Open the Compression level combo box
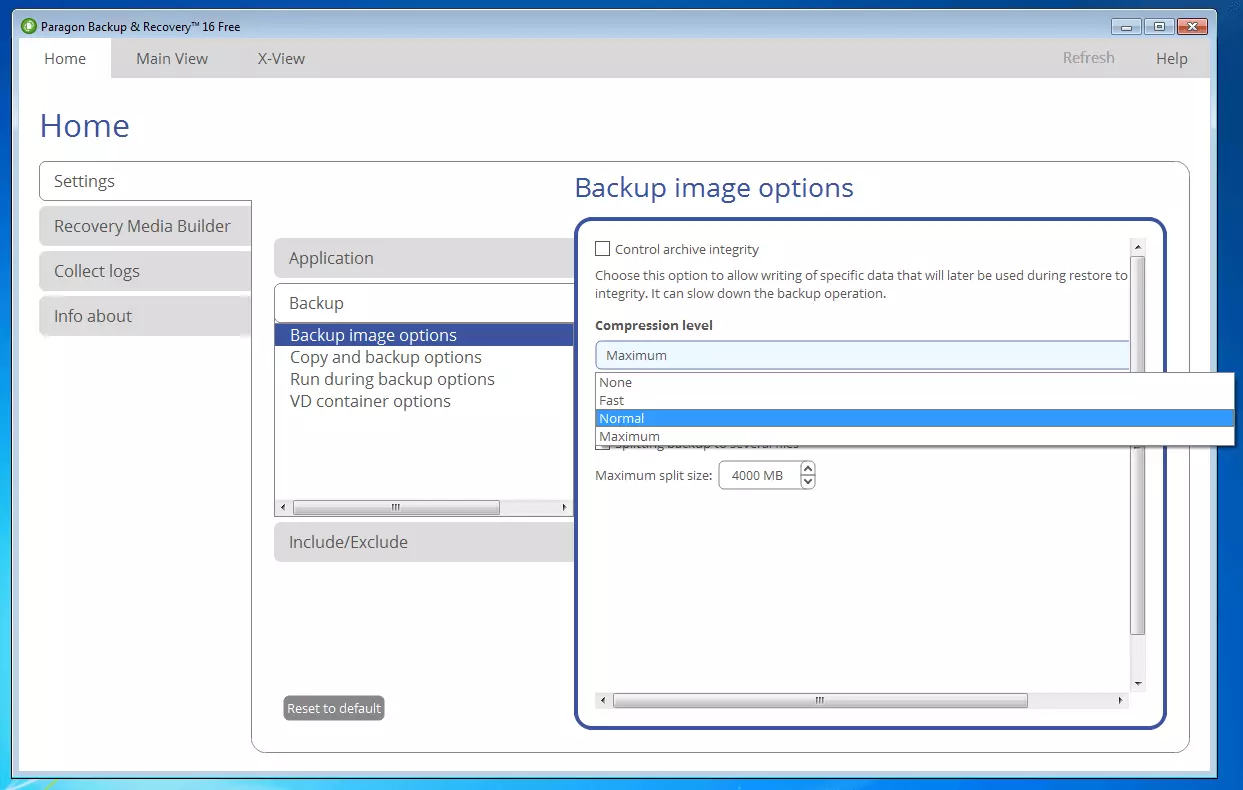The height and width of the screenshot is (790, 1243). [x=862, y=355]
